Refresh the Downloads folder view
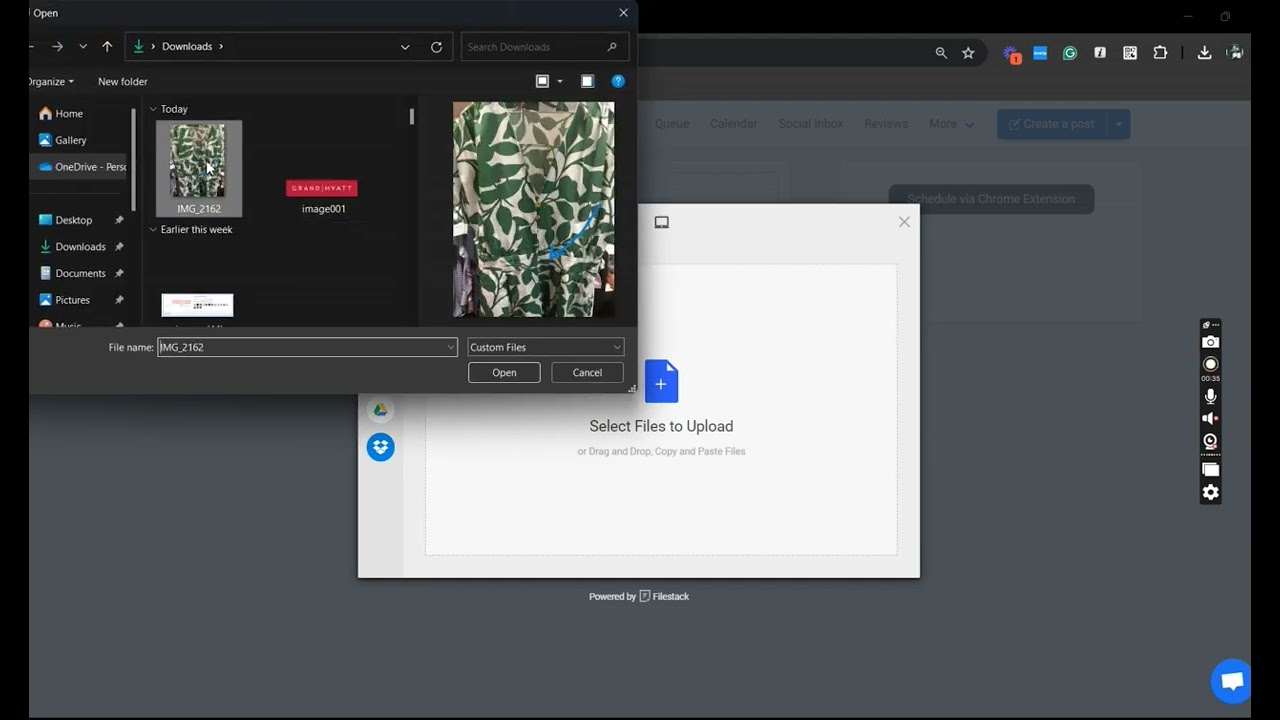This screenshot has height=720, width=1280. point(436,47)
